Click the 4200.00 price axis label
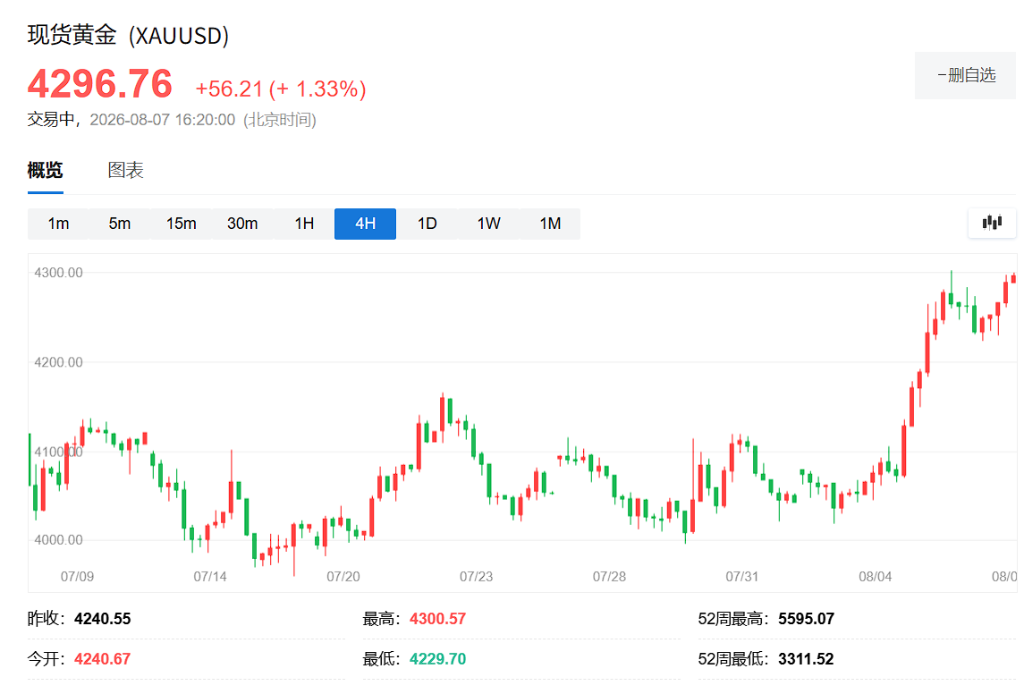 click(59, 362)
